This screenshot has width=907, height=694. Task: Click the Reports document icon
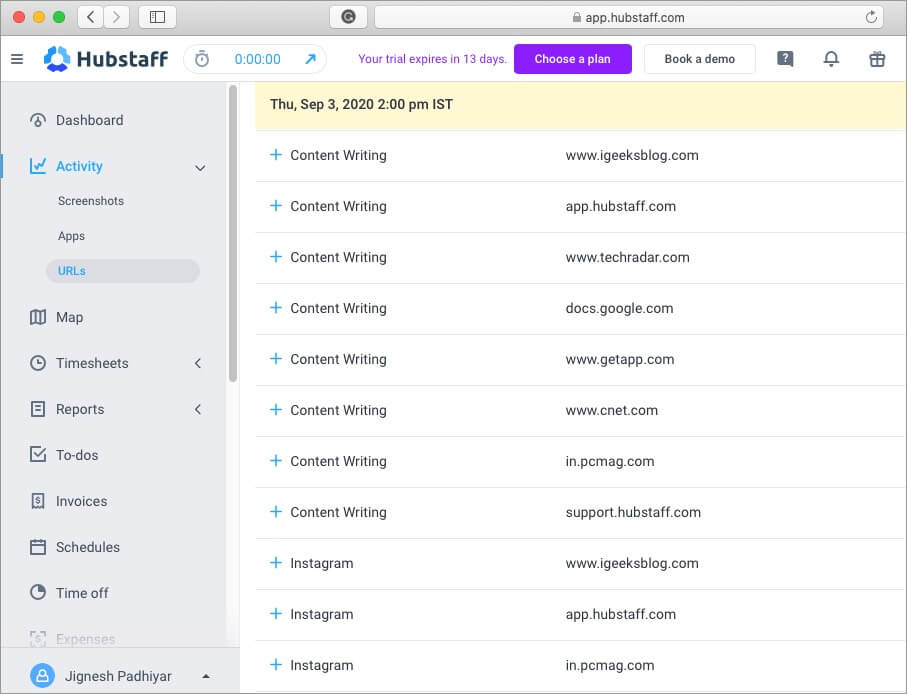[x=38, y=409]
